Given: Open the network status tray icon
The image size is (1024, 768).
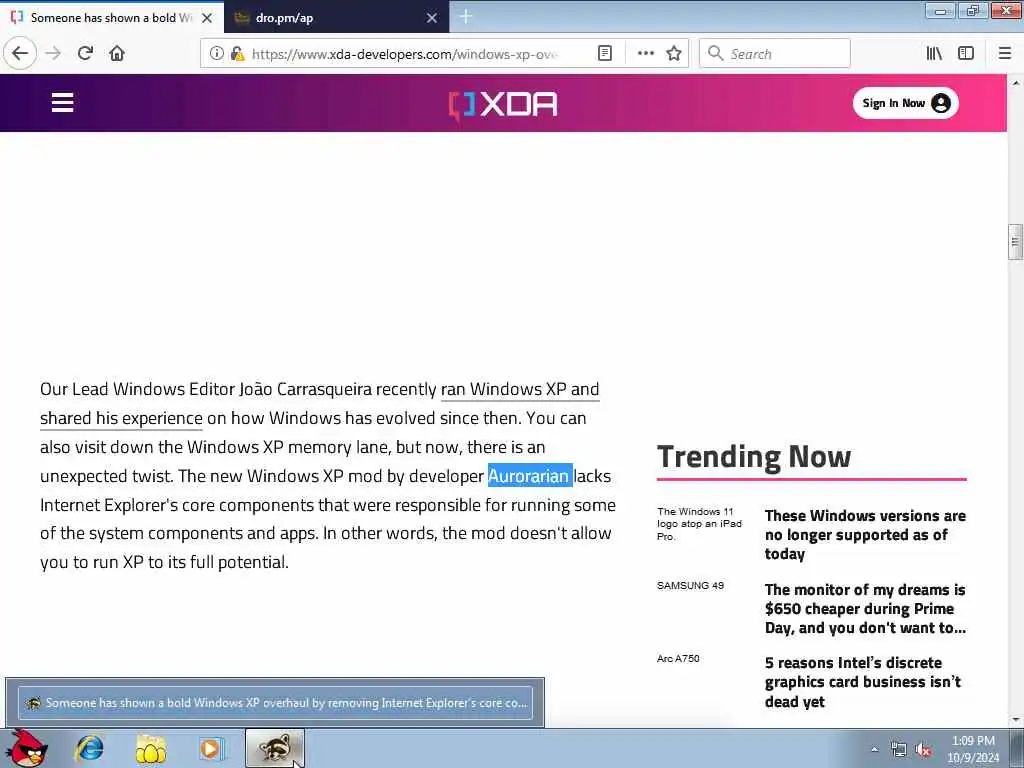Looking at the screenshot, I should tap(899, 750).
